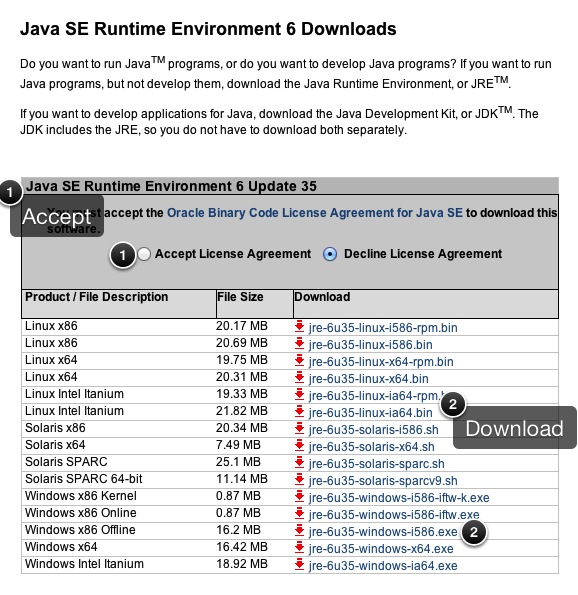The image size is (578, 595).
Task: Download jre-6u35-solaris-x64.sh link
Action: (372, 447)
